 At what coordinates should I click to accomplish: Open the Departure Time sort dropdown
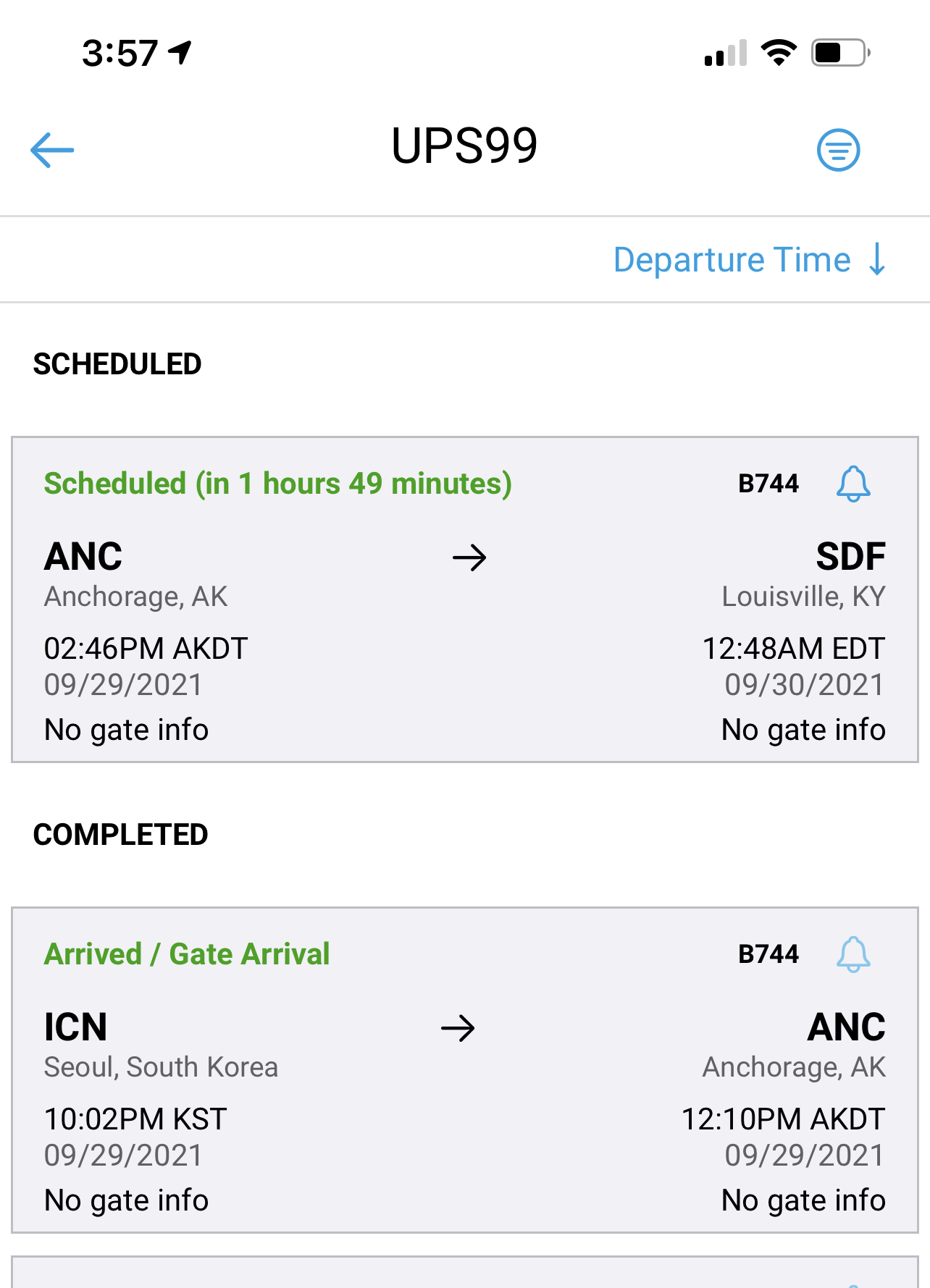pyautogui.click(x=732, y=260)
